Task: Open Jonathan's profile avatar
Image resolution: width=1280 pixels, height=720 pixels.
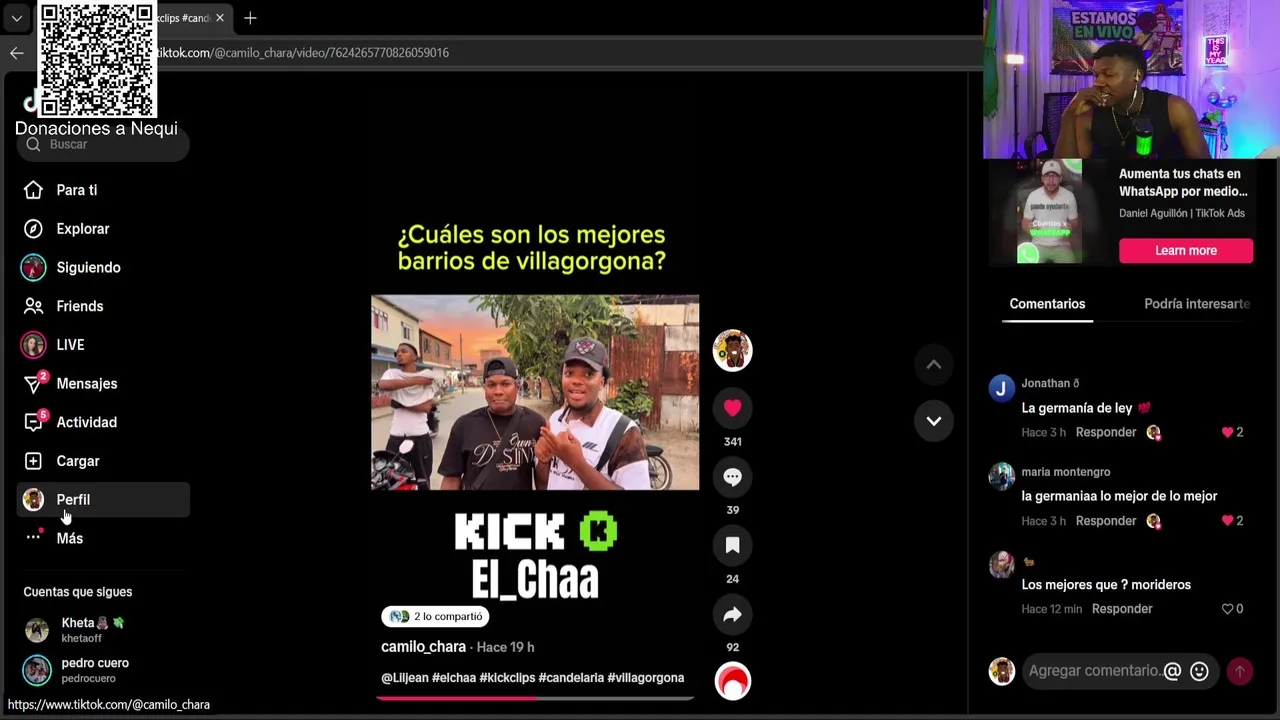Action: pos(1002,388)
